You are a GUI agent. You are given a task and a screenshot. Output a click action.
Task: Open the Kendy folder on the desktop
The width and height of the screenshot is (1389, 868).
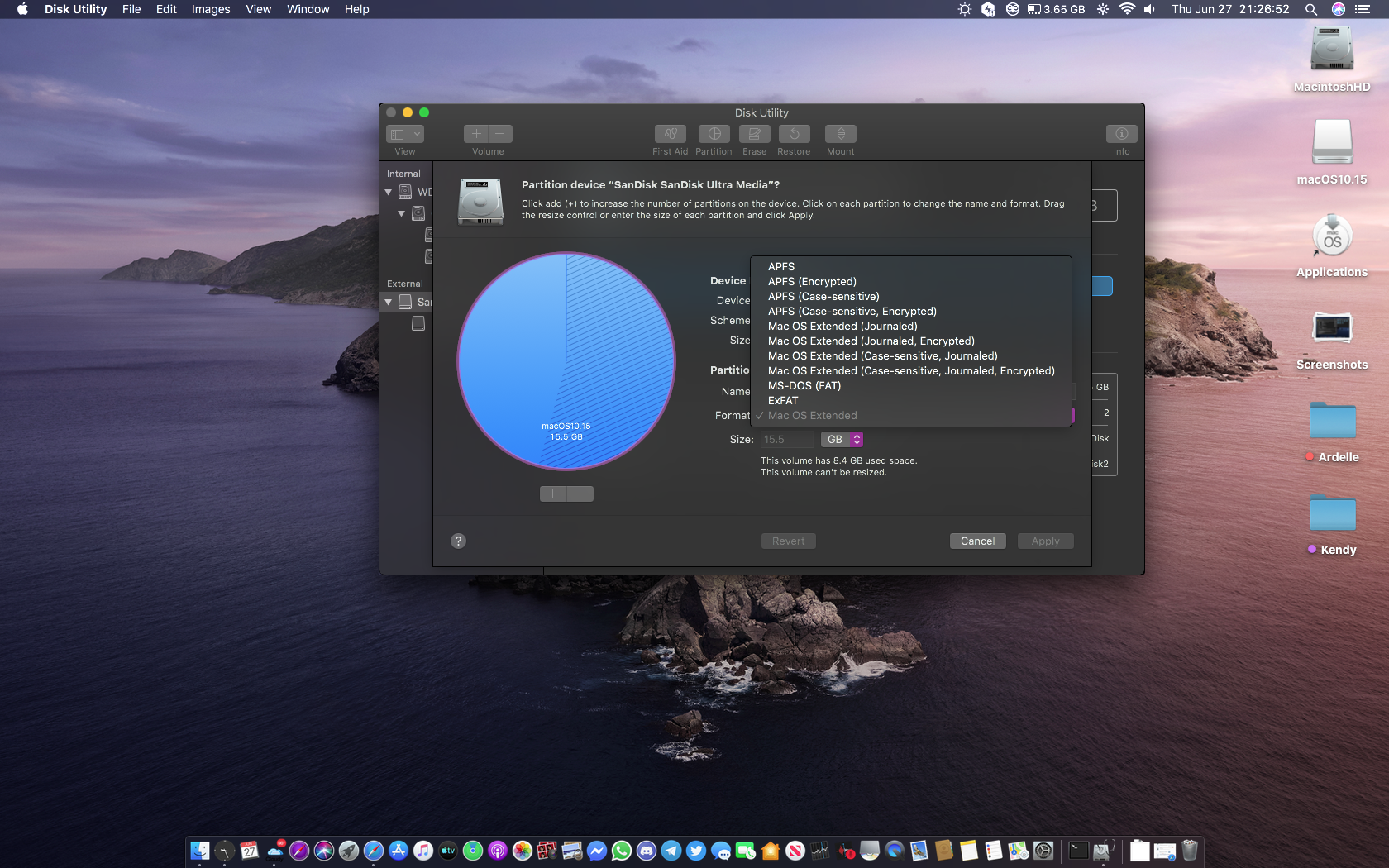pos(1332,513)
